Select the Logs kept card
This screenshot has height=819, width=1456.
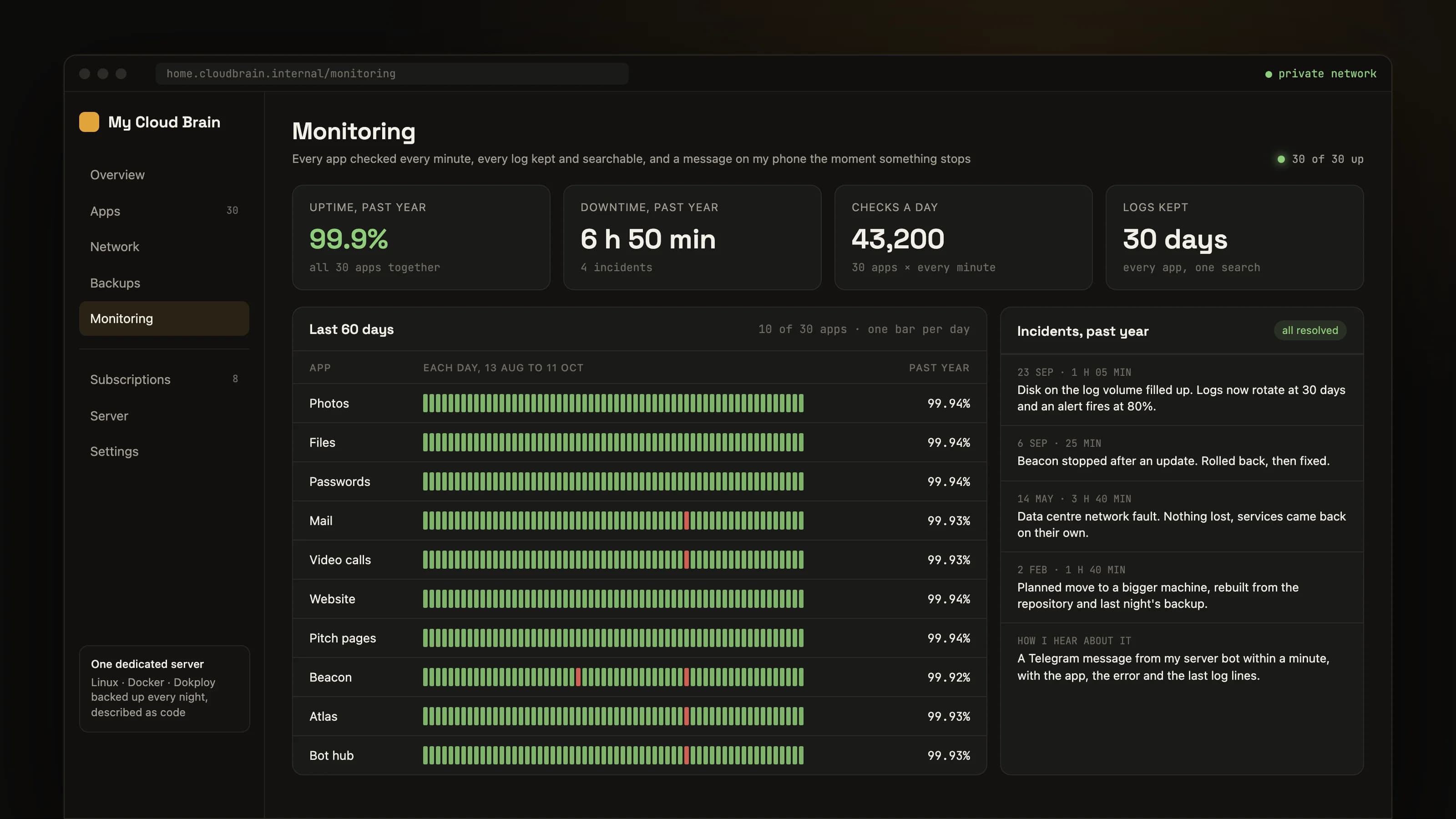[1234, 238]
